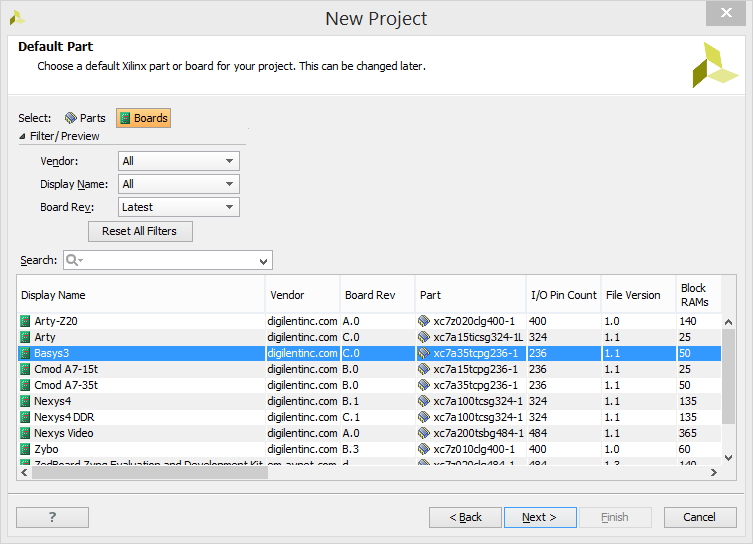The image size is (753, 544).
Task: Click chip icon in Cmod A7-35t row
Action: pyautogui.click(x=424, y=385)
